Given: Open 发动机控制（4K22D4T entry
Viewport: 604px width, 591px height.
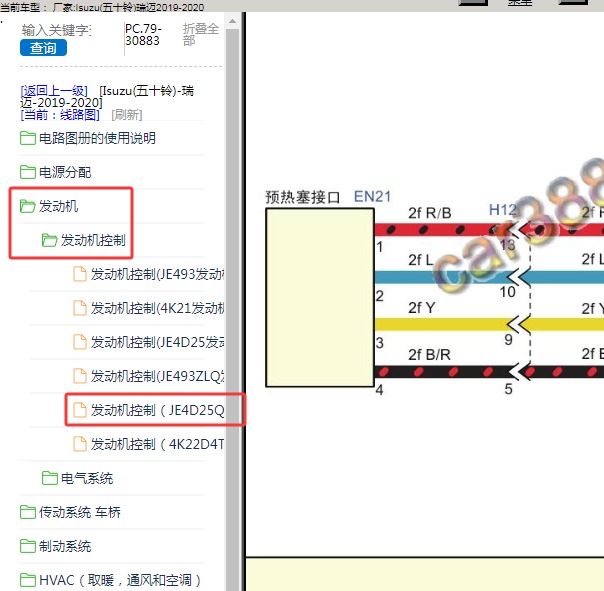Looking at the screenshot, I should click(157, 444).
